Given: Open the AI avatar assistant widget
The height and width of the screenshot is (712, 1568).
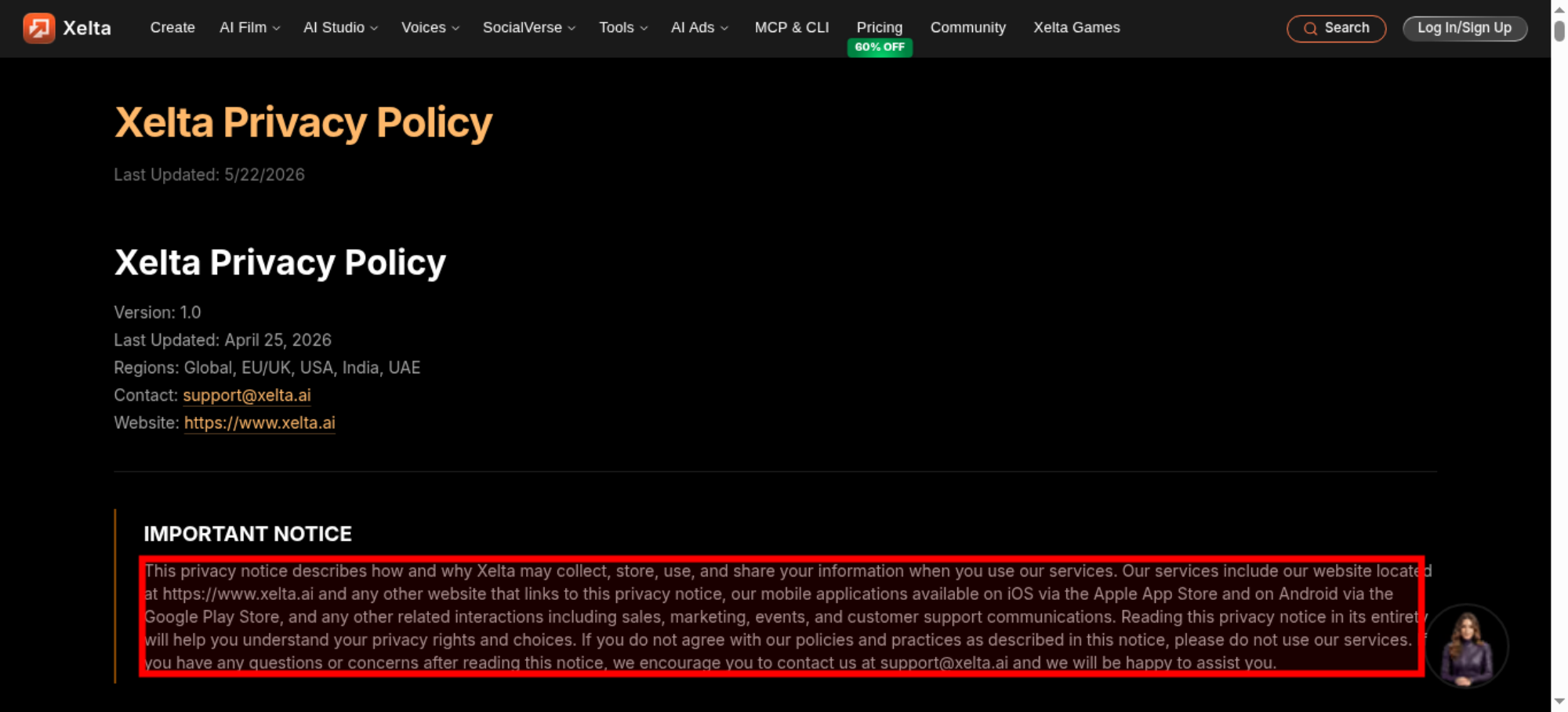Looking at the screenshot, I should 1466,645.
